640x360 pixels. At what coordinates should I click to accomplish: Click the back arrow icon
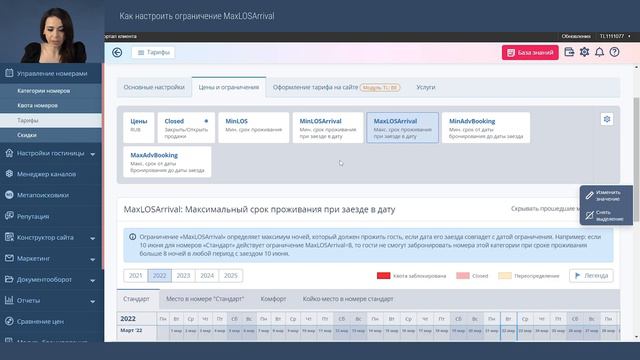[x=117, y=52]
